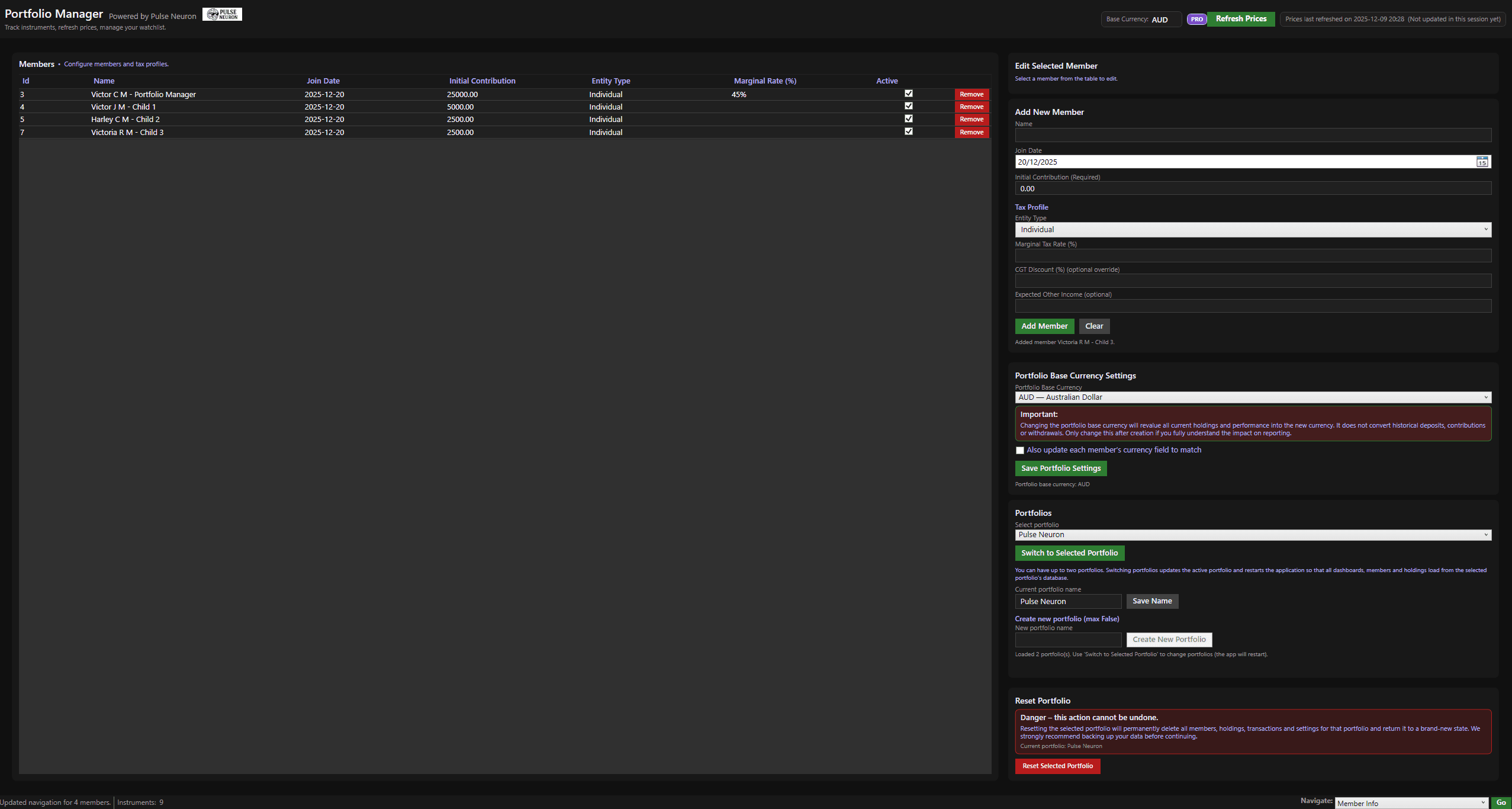Sort by the Initial Contribution column header
The height and width of the screenshot is (809, 1512).
pos(482,81)
